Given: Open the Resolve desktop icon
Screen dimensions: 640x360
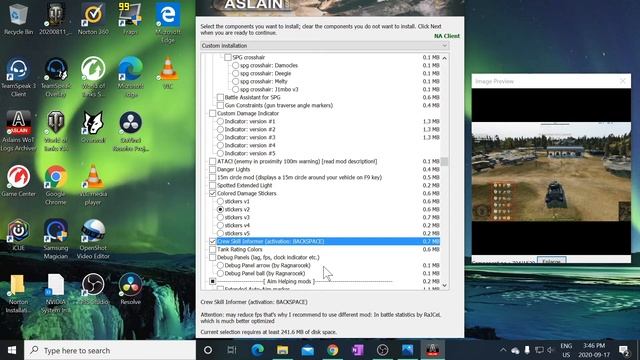Looking at the screenshot, I should tap(131, 289).
